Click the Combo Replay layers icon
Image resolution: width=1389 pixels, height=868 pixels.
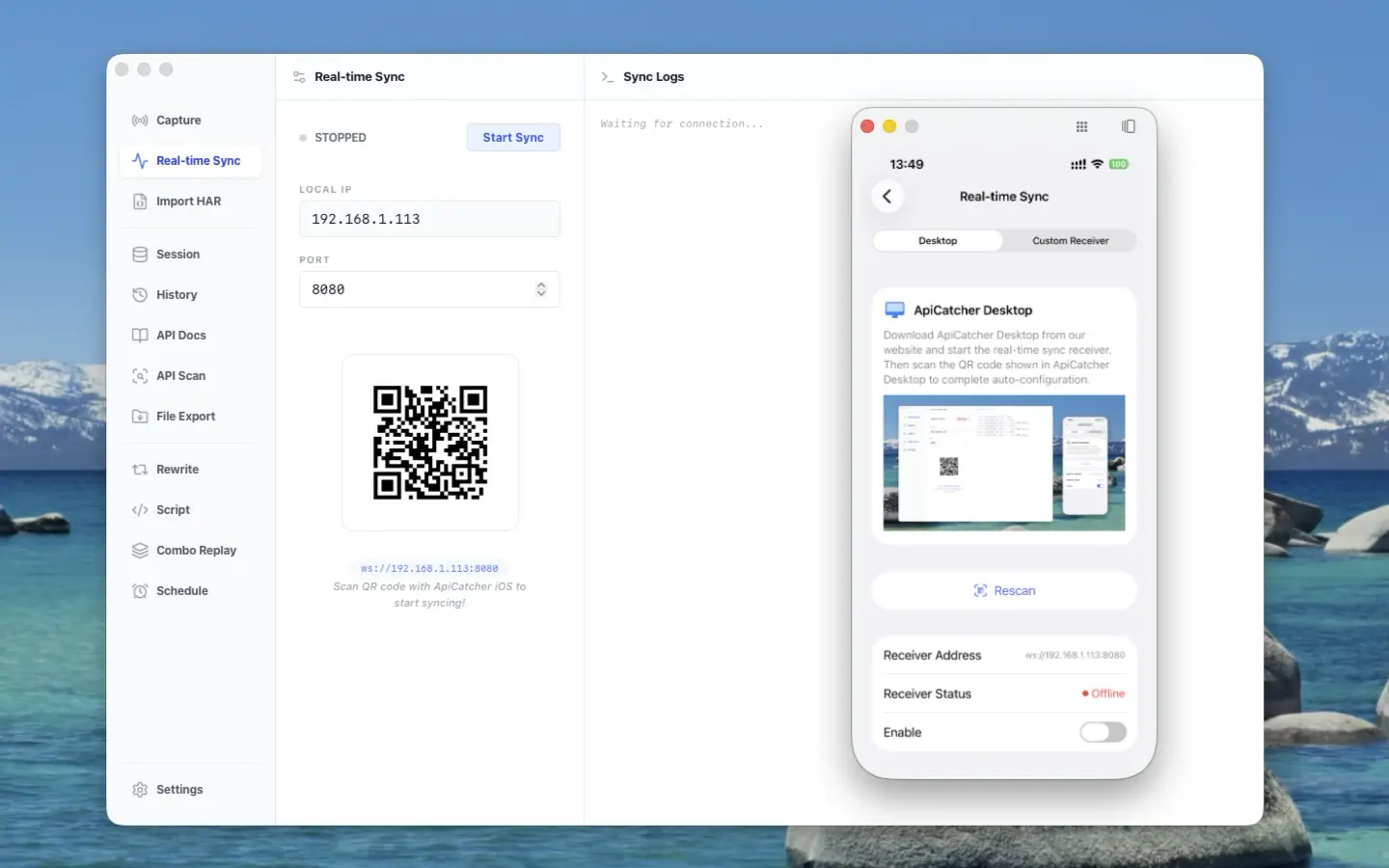point(140,551)
